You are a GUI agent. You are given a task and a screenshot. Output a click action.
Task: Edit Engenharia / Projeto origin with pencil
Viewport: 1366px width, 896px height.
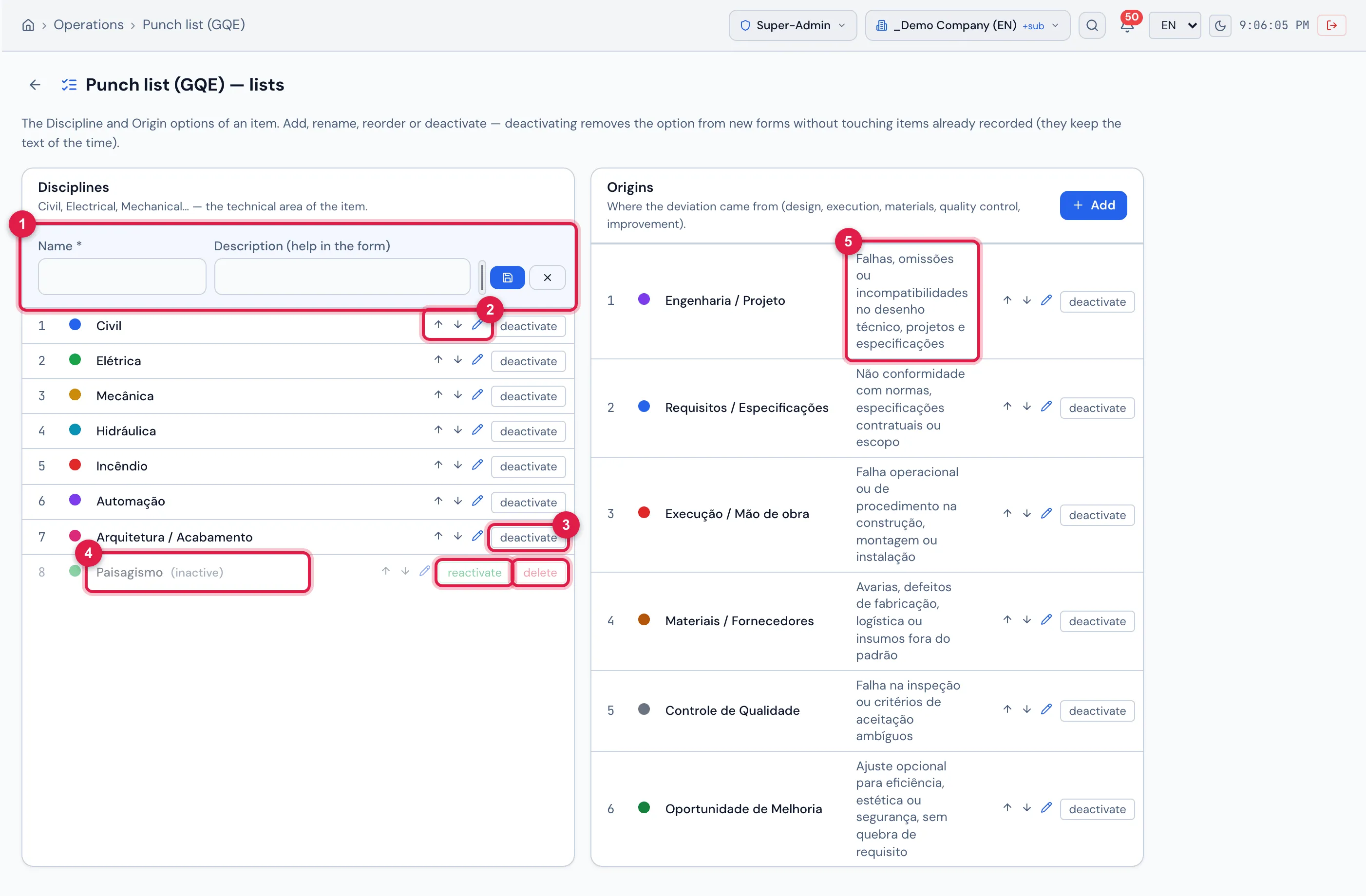[1046, 300]
